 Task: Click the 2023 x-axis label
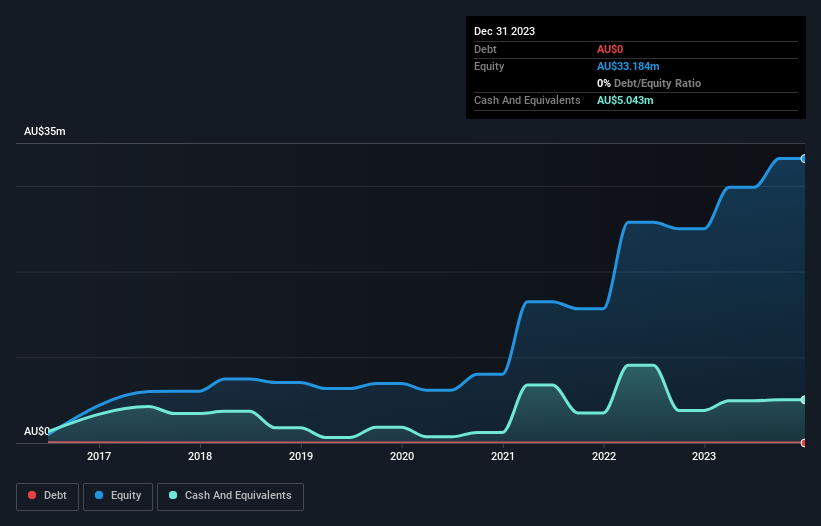pyautogui.click(x=704, y=456)
